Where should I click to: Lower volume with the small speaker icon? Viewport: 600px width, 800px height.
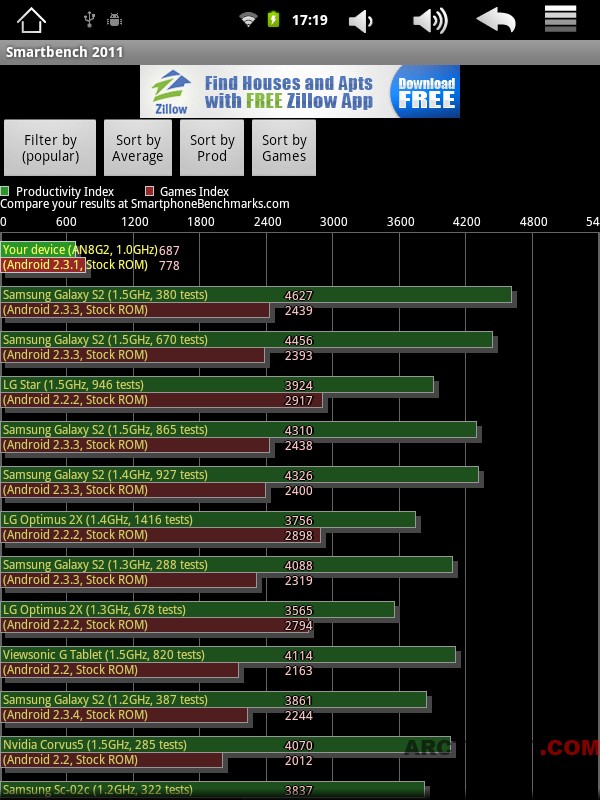[x=361, y=21]
